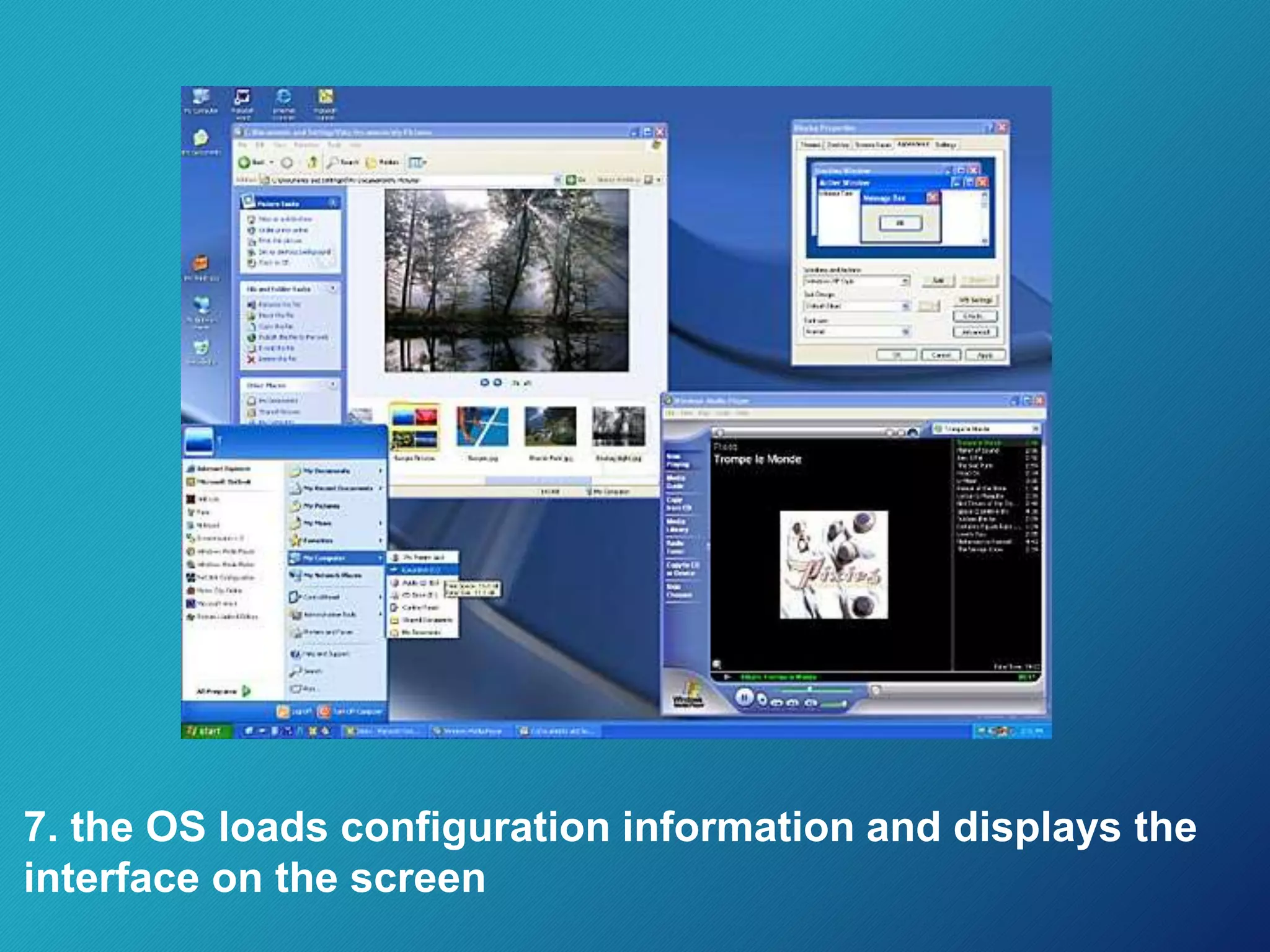Viewport: 1270px width, 952px height.
Task: Click Media Player volume slider
Action: (835, 704)
